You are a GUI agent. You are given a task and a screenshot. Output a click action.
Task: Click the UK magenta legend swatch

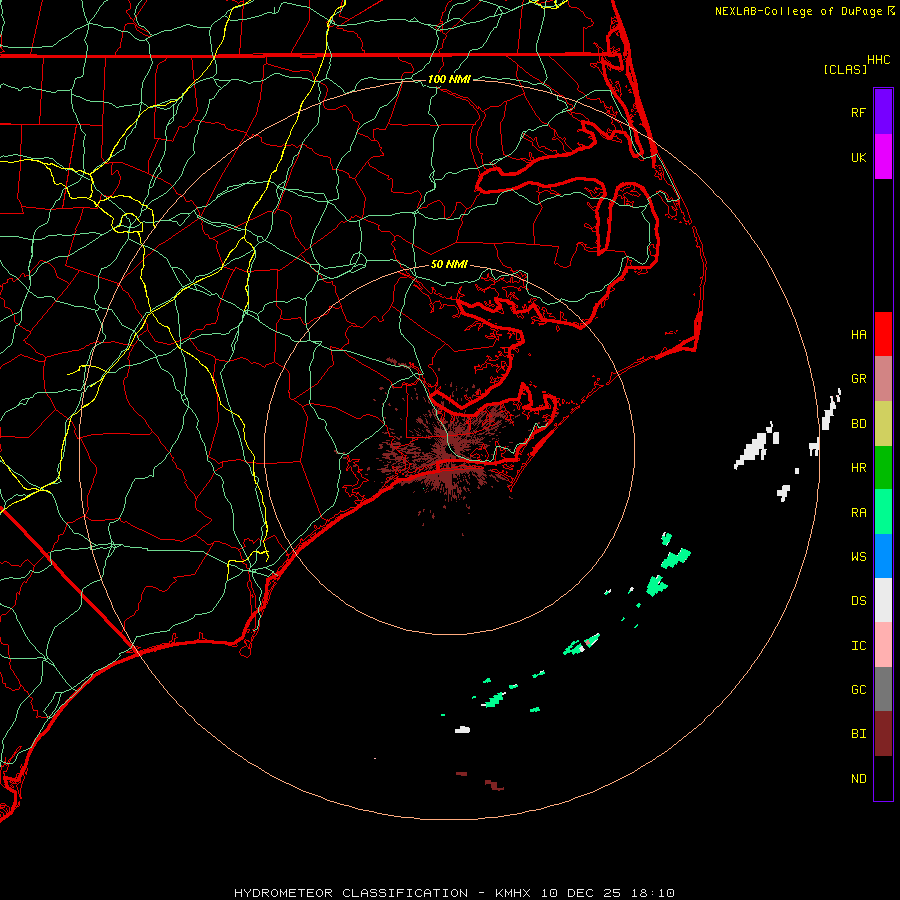click(883, 157)
